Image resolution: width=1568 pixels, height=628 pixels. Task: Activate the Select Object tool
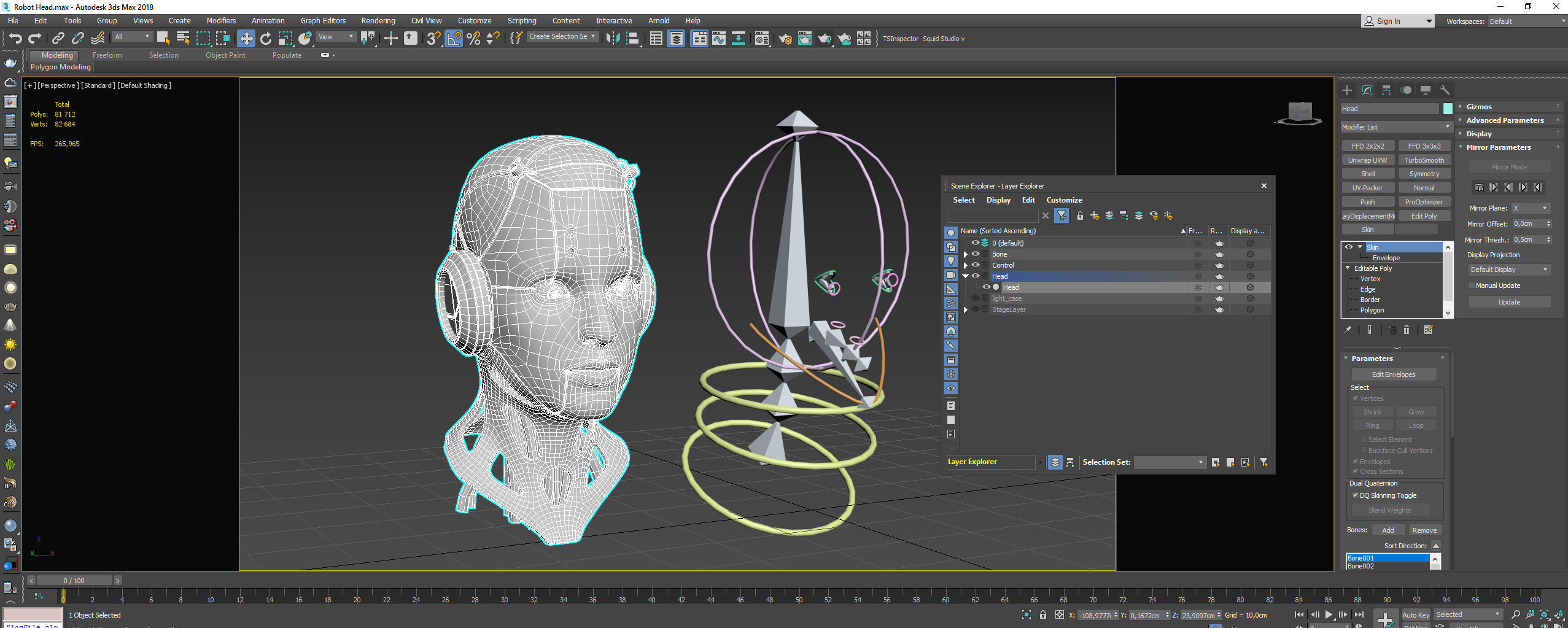pos(163,39)
